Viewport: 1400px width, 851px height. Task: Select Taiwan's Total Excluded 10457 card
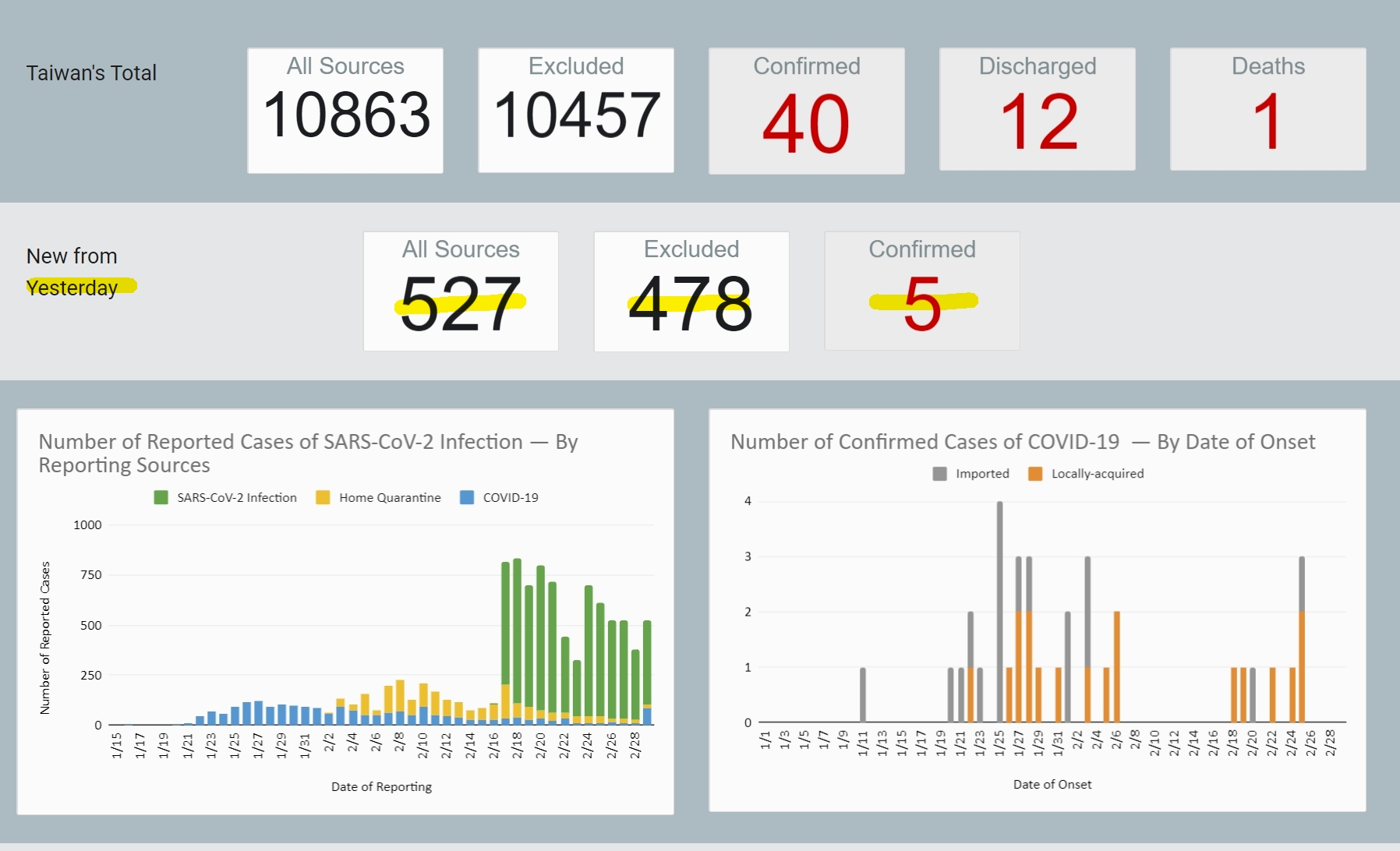coord(576,111)
